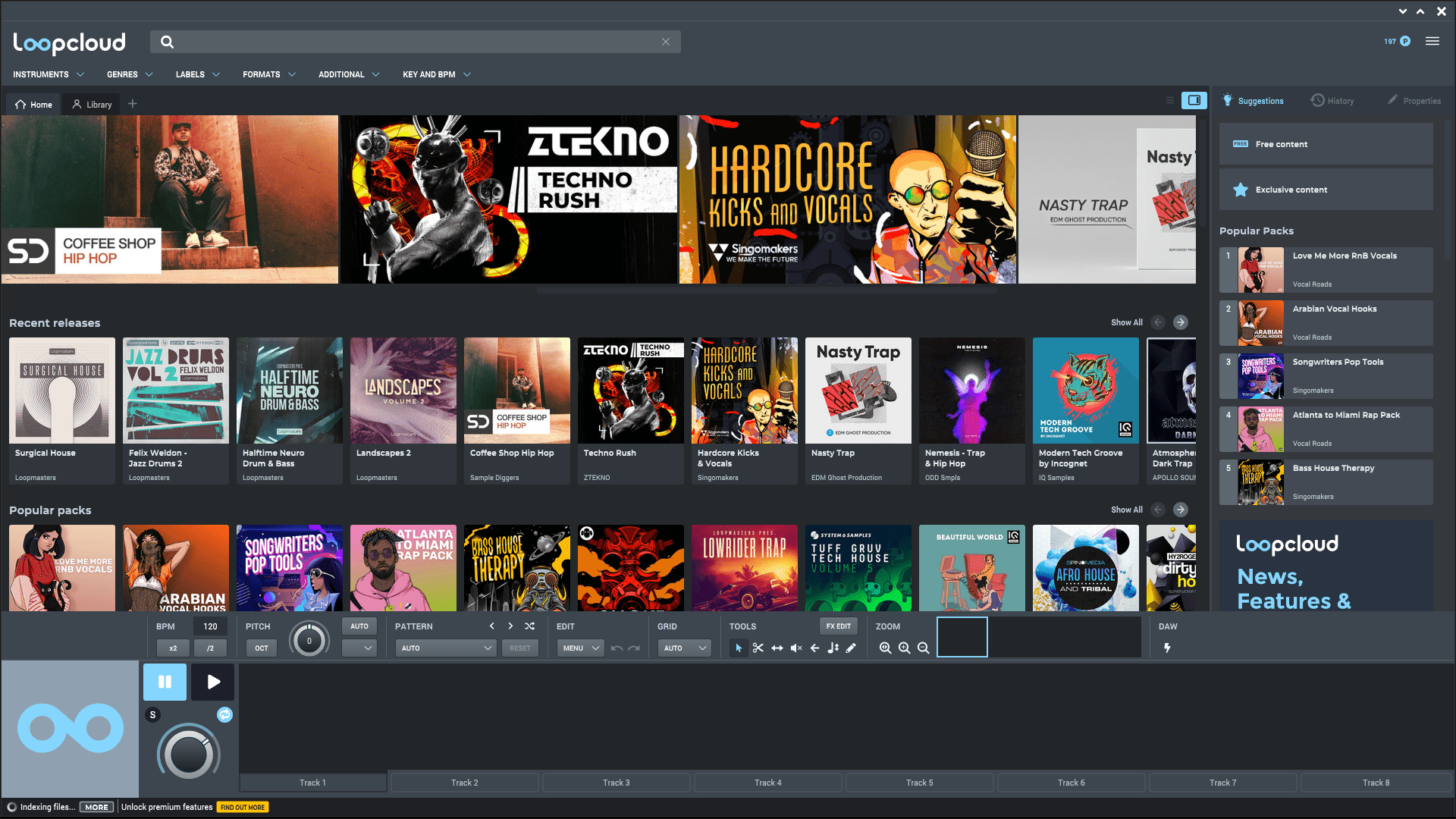Select the scissors cut tool
The height and width of the screenshot is (819, 1456).
pyautogui.click(x=758, y=648)
